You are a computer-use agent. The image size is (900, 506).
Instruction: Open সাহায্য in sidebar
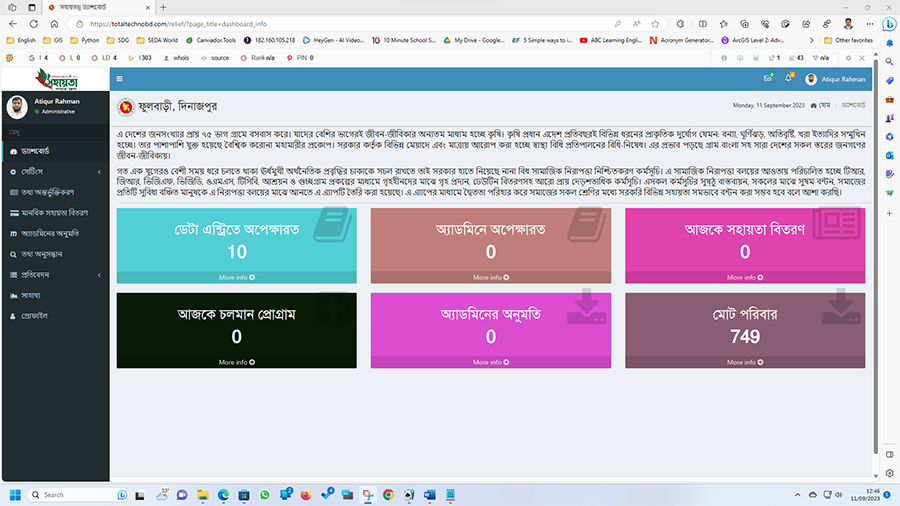click(55, 295)
